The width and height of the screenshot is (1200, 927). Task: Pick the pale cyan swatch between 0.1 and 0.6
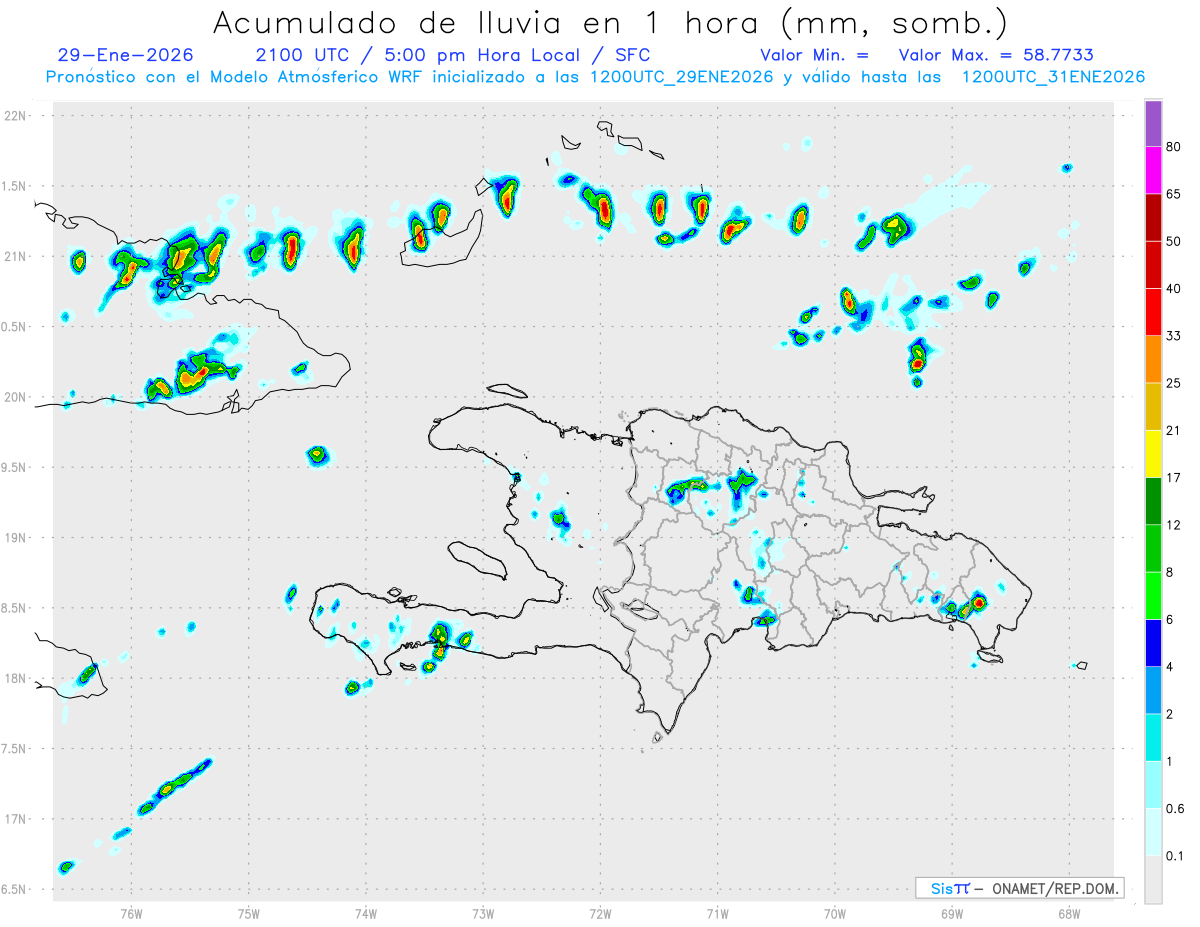(1153, 833)
